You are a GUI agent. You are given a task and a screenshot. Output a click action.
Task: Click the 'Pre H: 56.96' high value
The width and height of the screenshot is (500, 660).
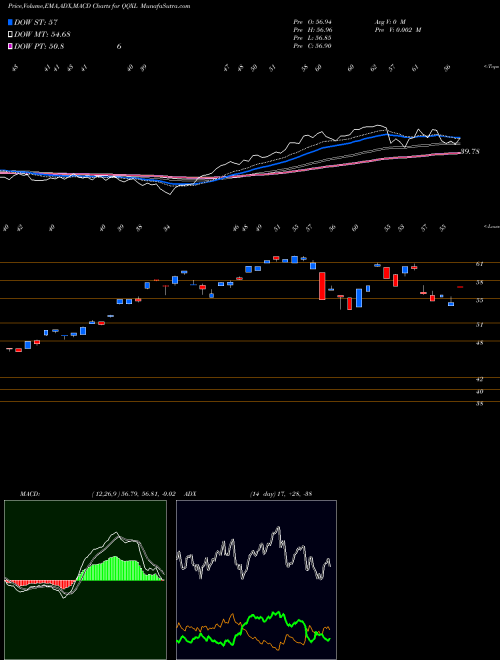pos(313,29)
